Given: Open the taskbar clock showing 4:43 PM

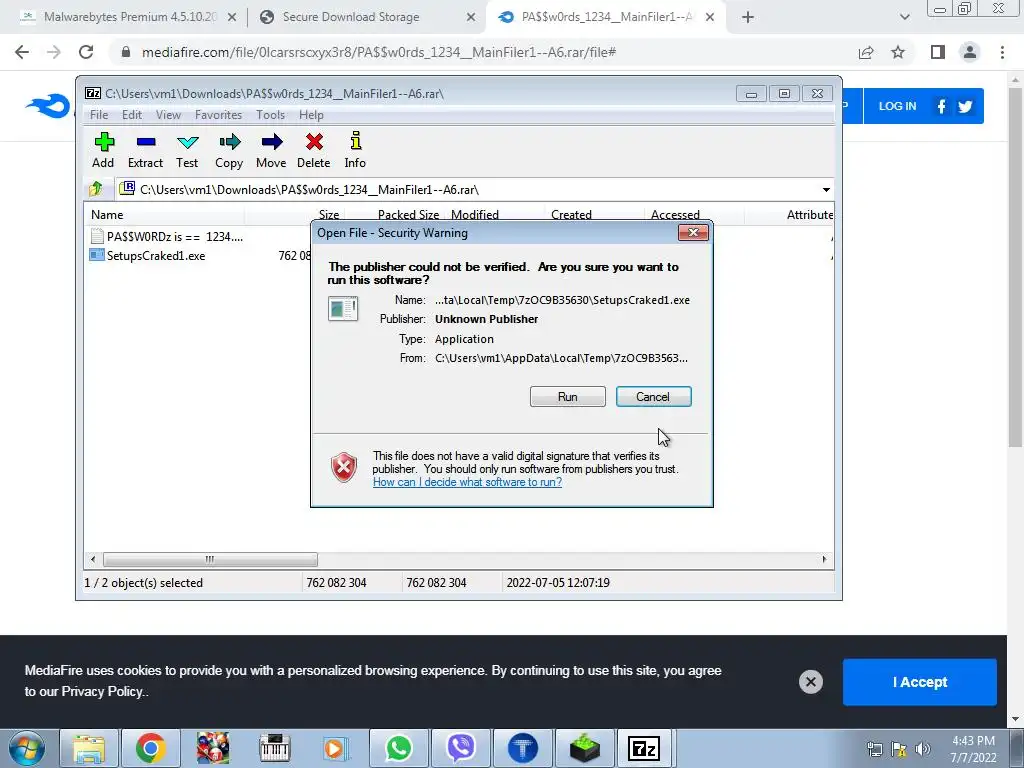Looking at the screenshot, I should coord(973,749).
